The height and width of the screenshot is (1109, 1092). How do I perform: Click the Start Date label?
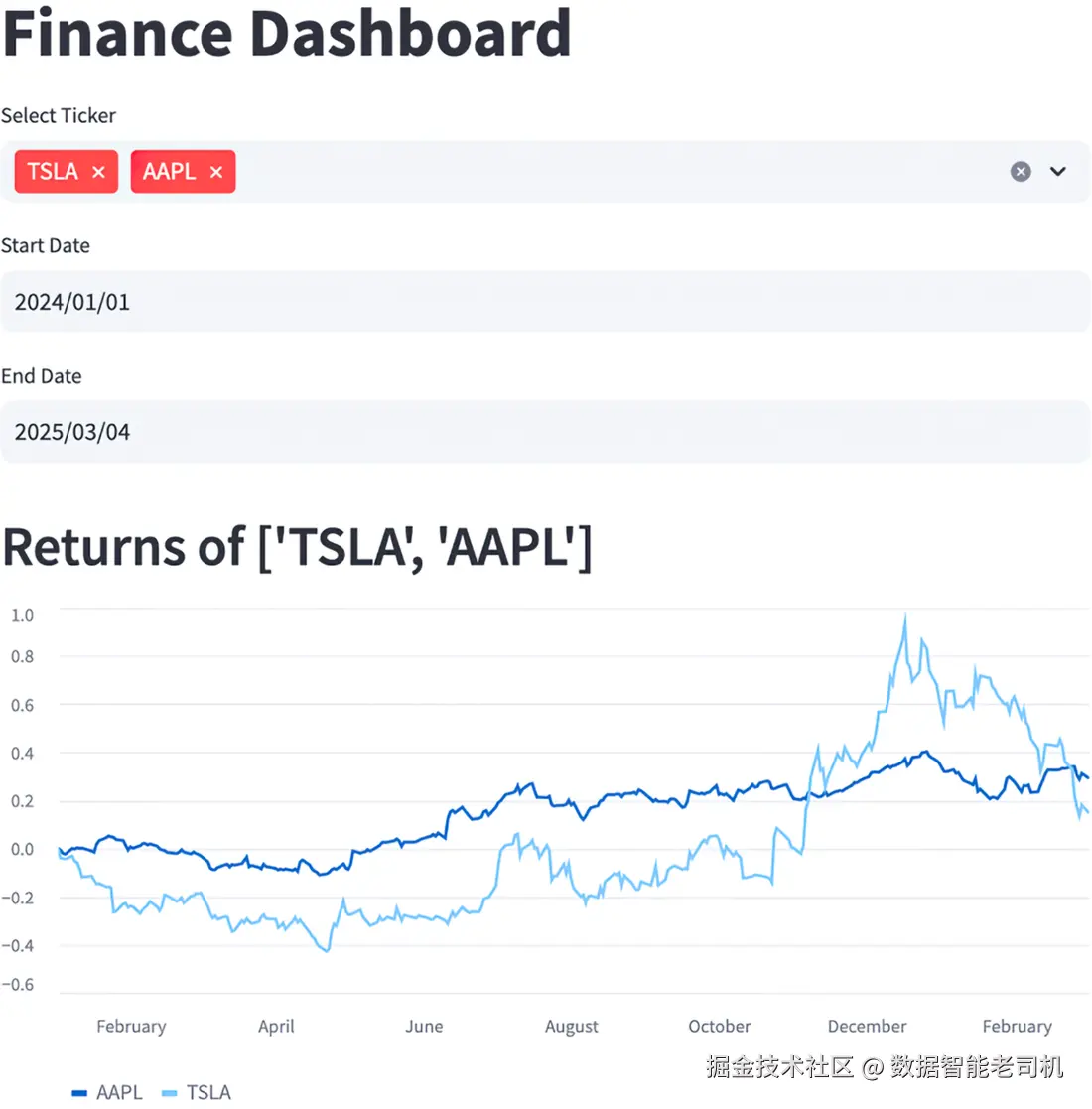pyautogui.click(x=46, y=246)
